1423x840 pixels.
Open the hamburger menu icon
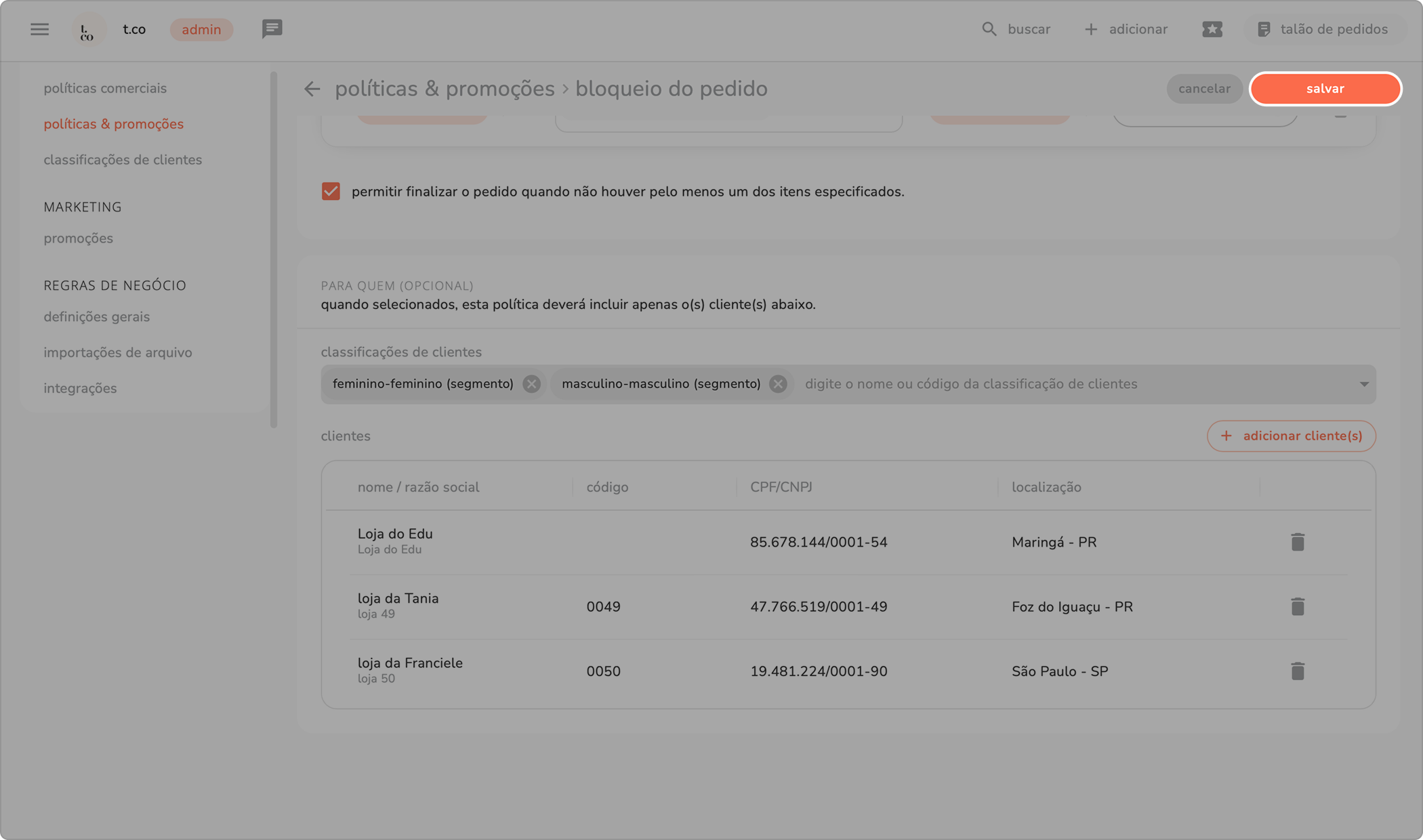point(39,29)
